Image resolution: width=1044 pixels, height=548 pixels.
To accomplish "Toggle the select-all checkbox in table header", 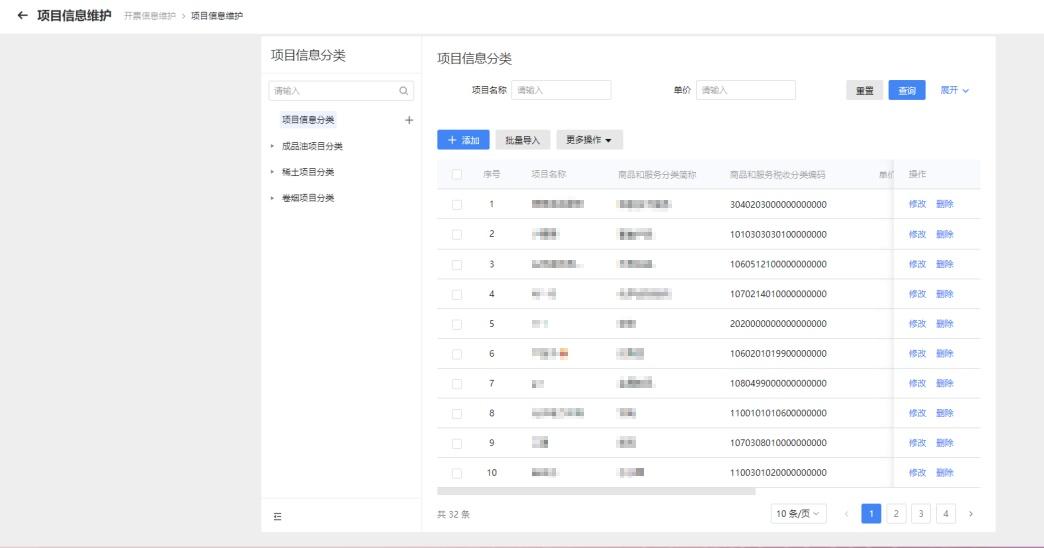I will pos(457,174).
